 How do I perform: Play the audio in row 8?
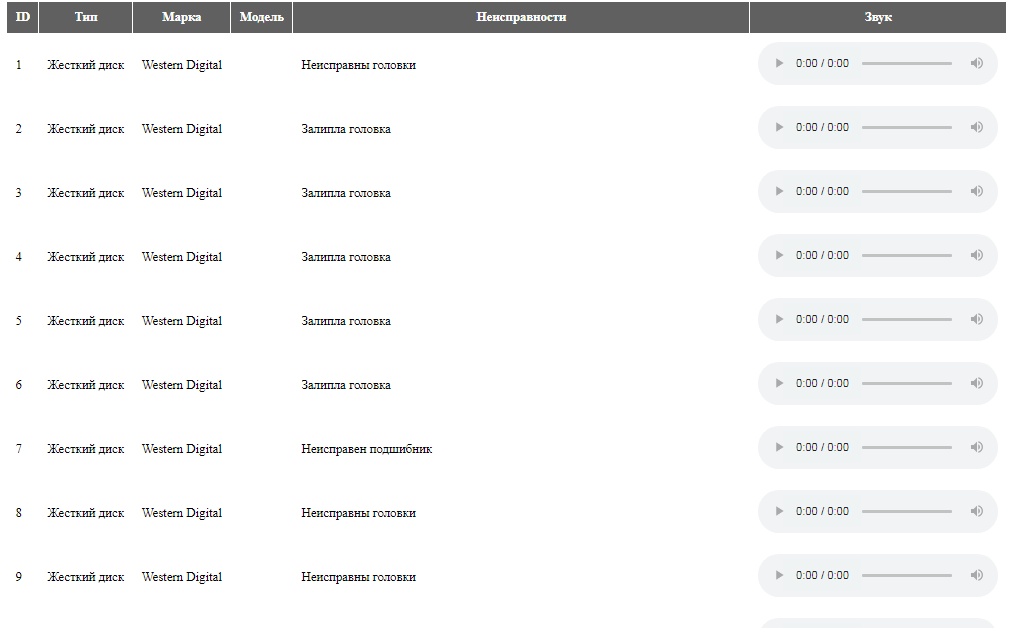pos(779,511)
